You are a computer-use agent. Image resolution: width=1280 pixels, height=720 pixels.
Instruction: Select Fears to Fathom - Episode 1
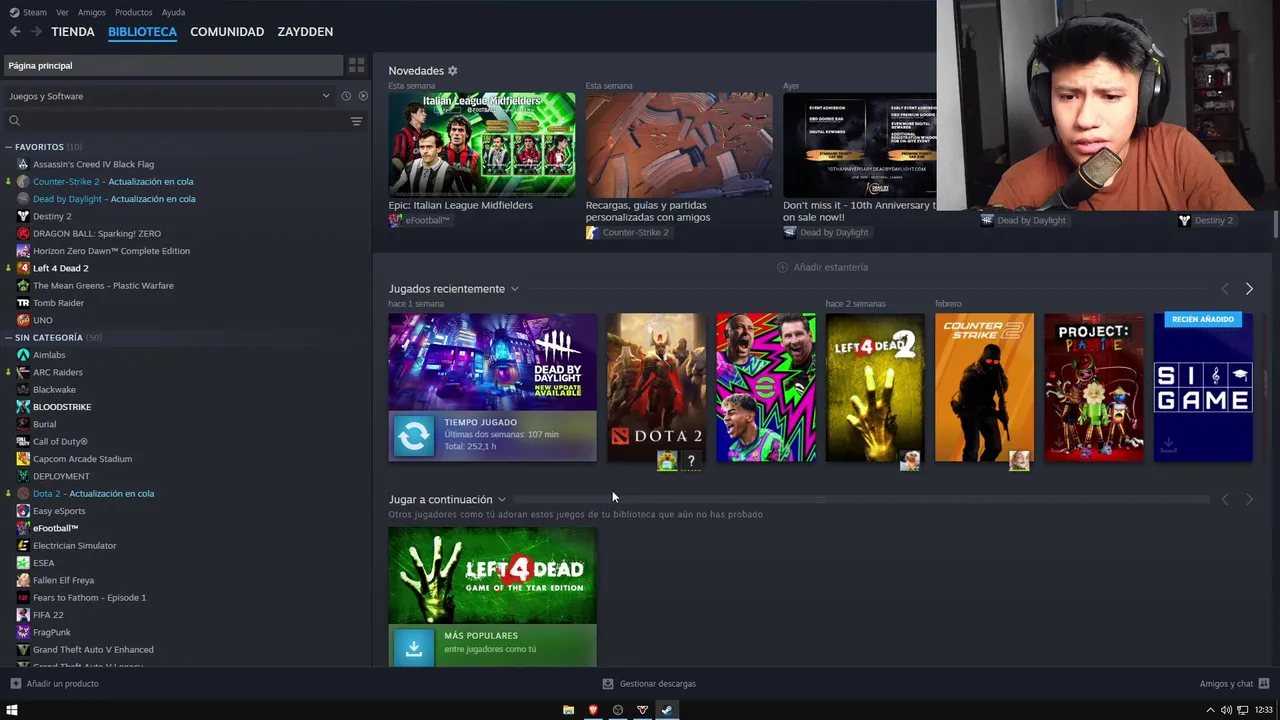[x=89, y=598]
